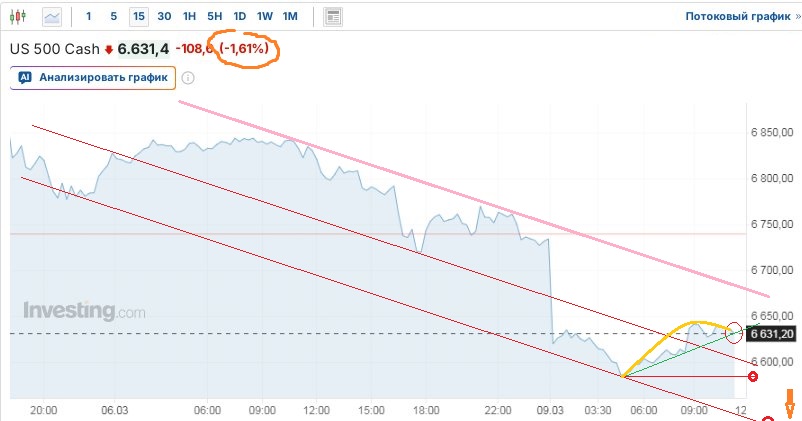Select the 1 minute timeframe
This screenshot has width=802, height=421.
(89, 16)
